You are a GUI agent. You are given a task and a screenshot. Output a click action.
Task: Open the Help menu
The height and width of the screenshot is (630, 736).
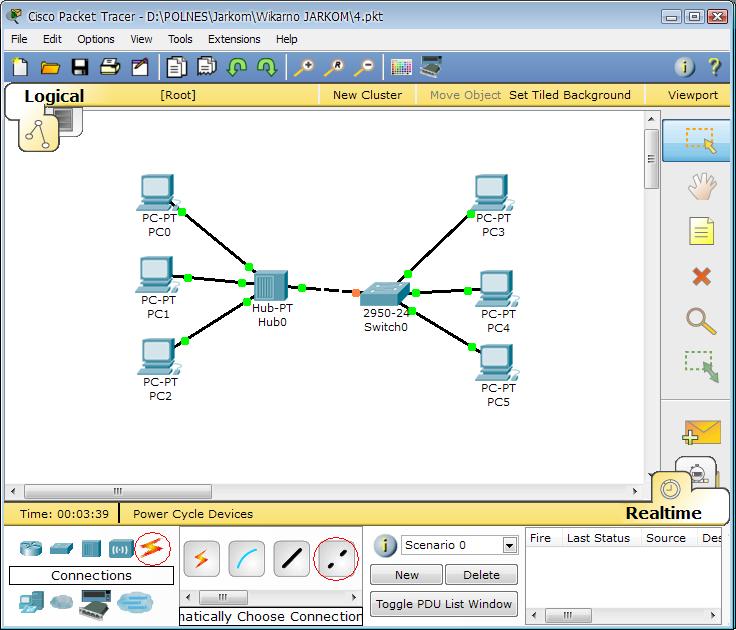point(286,39)
